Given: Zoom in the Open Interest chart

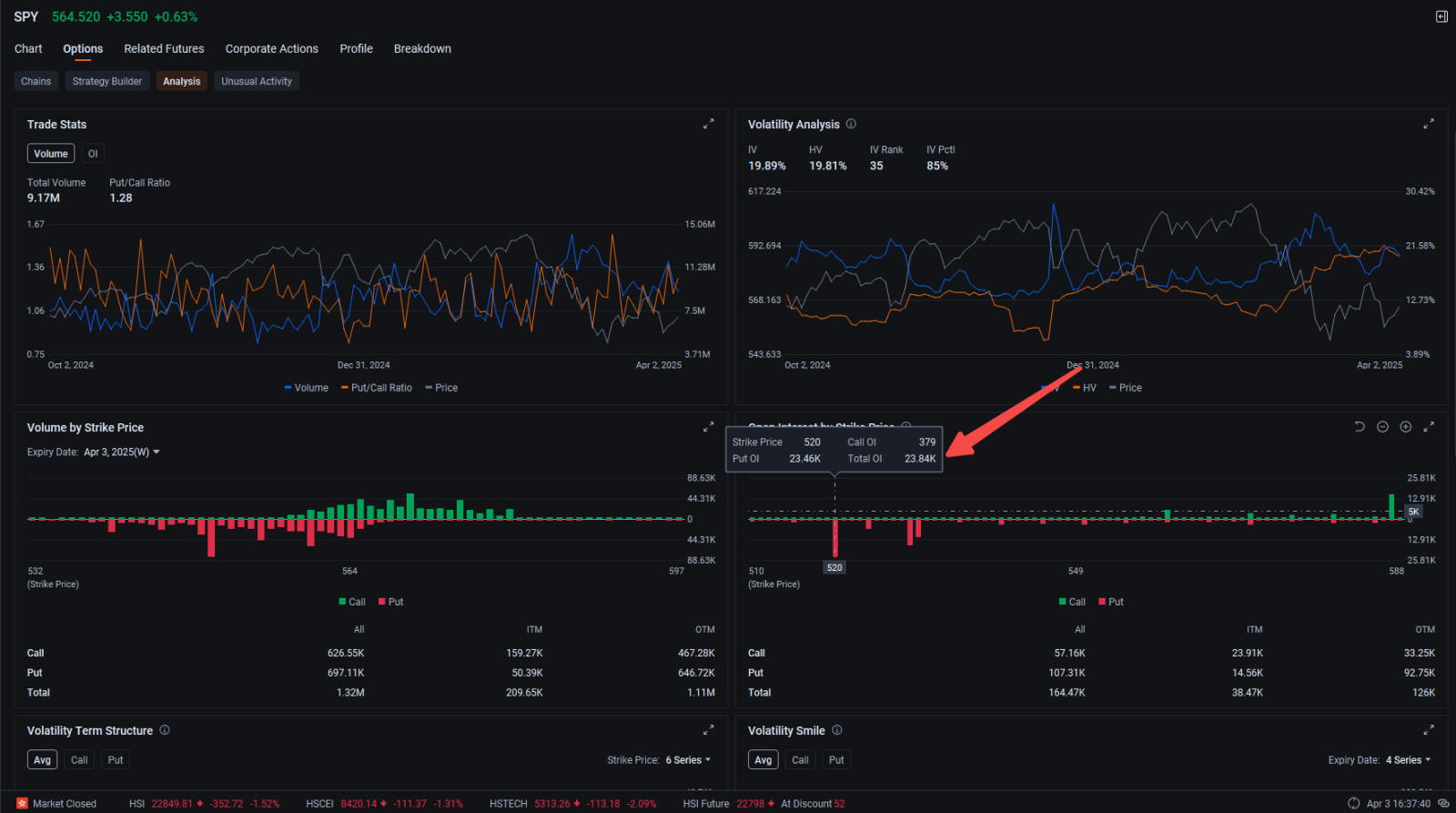Looking at the screenshot, I should 1405,427.
